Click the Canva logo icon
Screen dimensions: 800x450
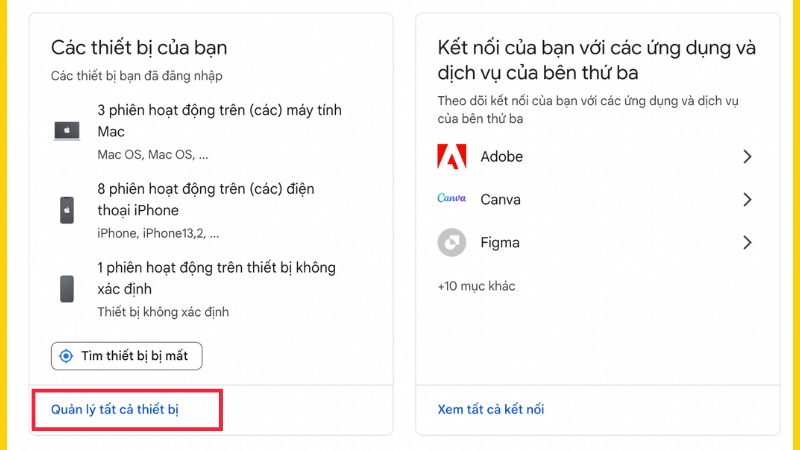tap(452, 199)
